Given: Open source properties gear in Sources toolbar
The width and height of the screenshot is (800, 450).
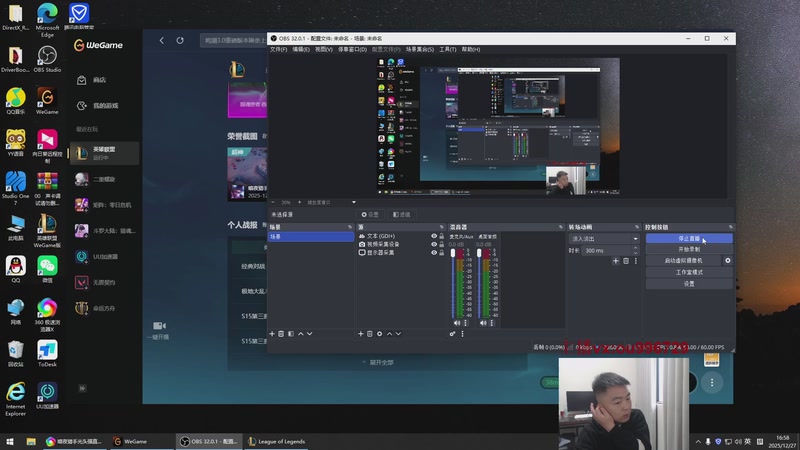Looking at the screenshot, I should [380, 334].
